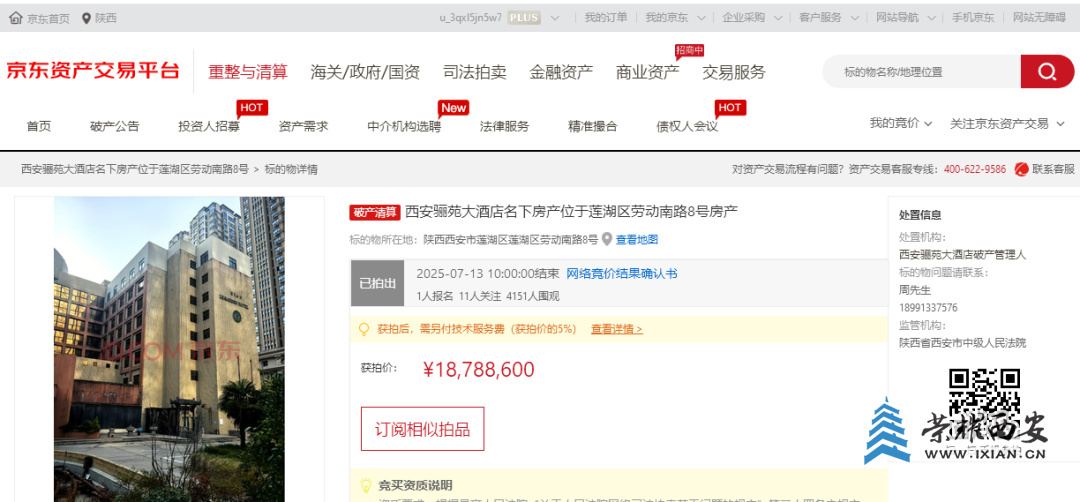The width and height of the screenshot is (1080, 502).
Task: Click the phone number 18991337576
Action: click(x=928, y=308)
